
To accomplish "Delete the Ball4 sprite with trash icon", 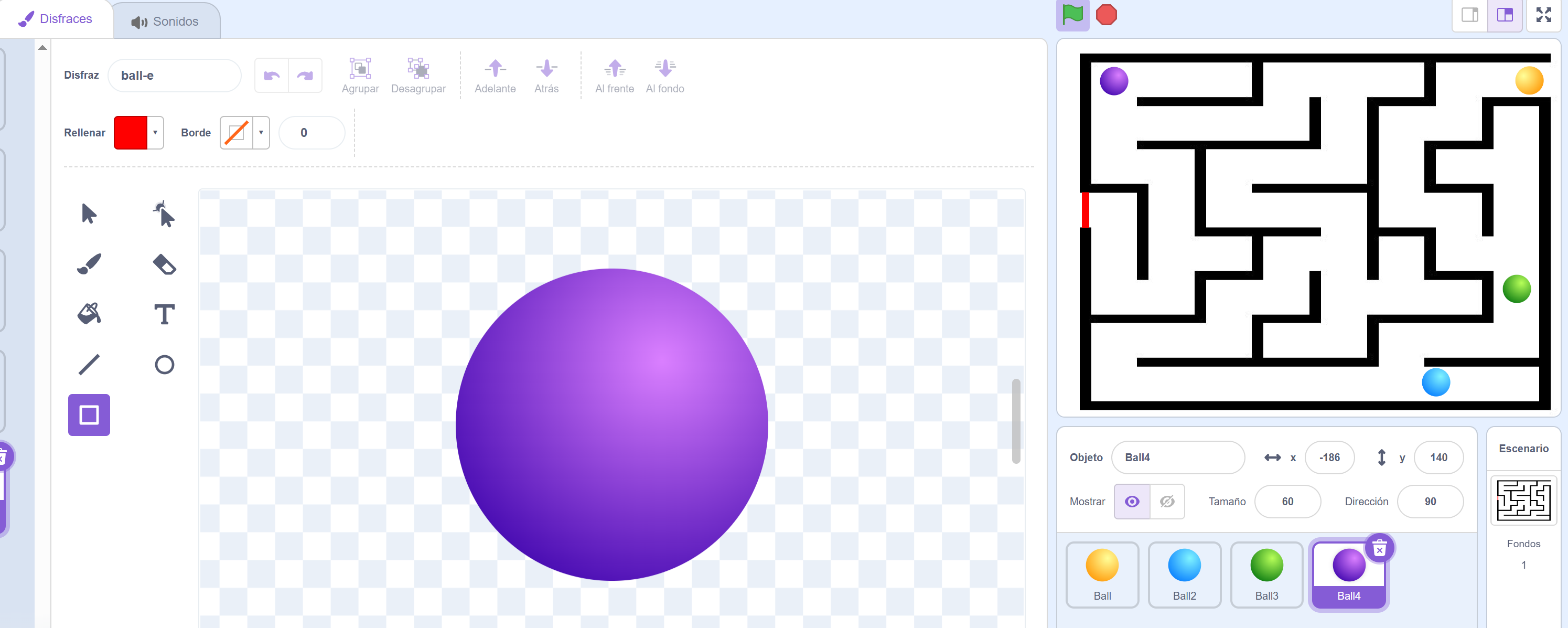I will click(1380, 548).
